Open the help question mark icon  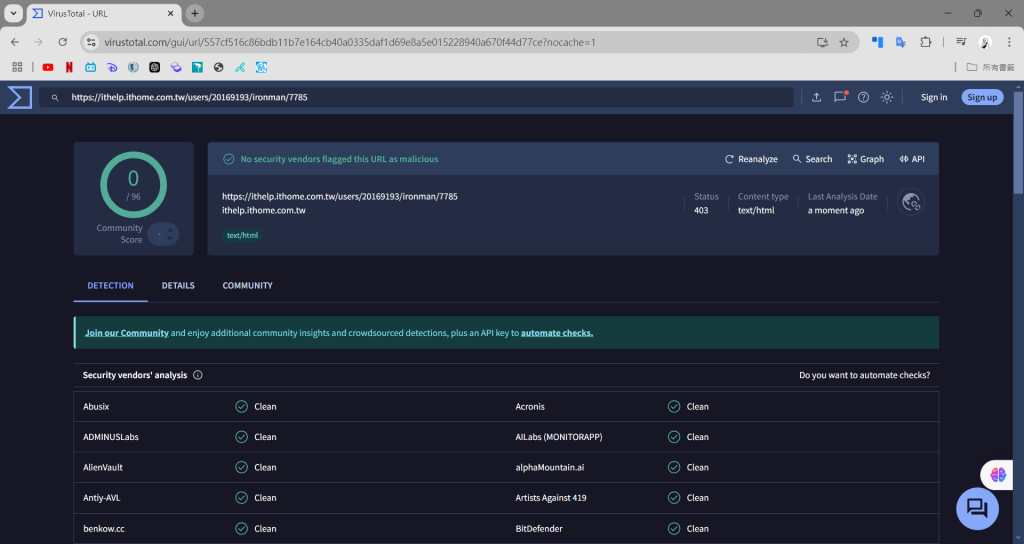(x=863, y=97)
